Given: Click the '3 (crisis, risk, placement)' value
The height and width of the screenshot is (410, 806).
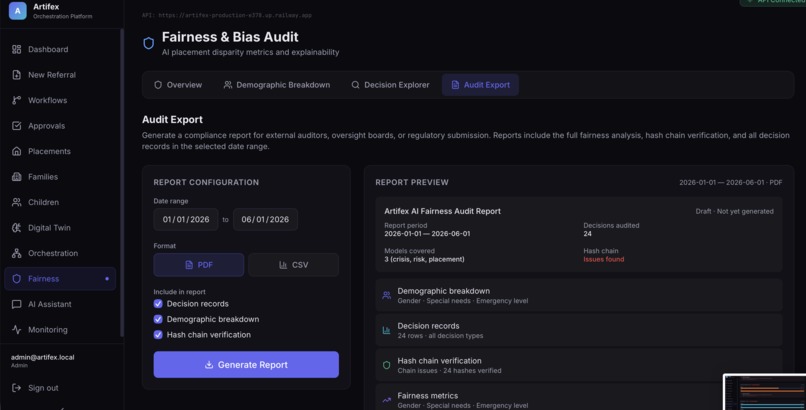Looking at the screenshot, I should pos(424,259).
